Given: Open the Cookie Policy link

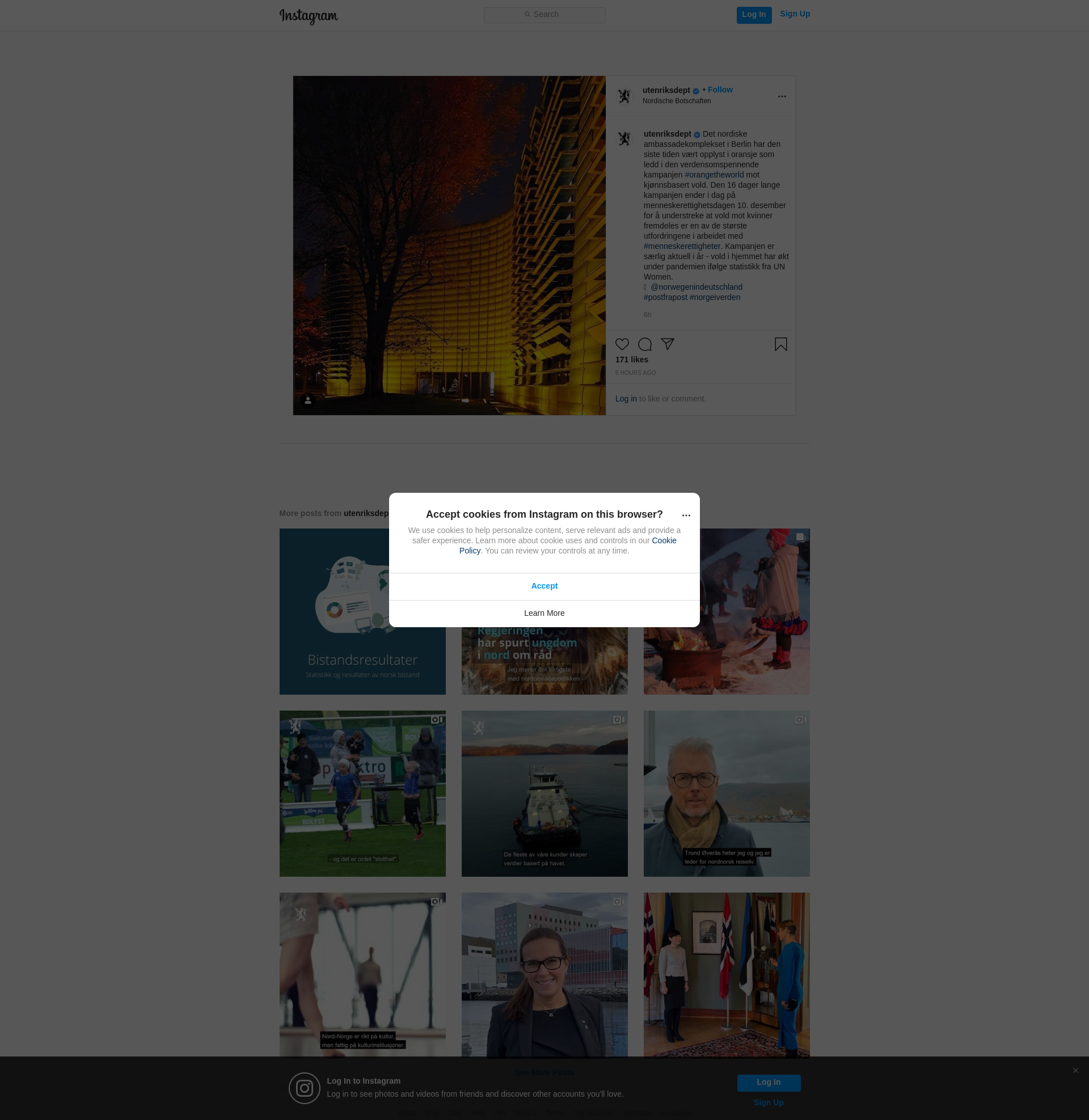Looking at the screenshot, I should tap(664, 540).
